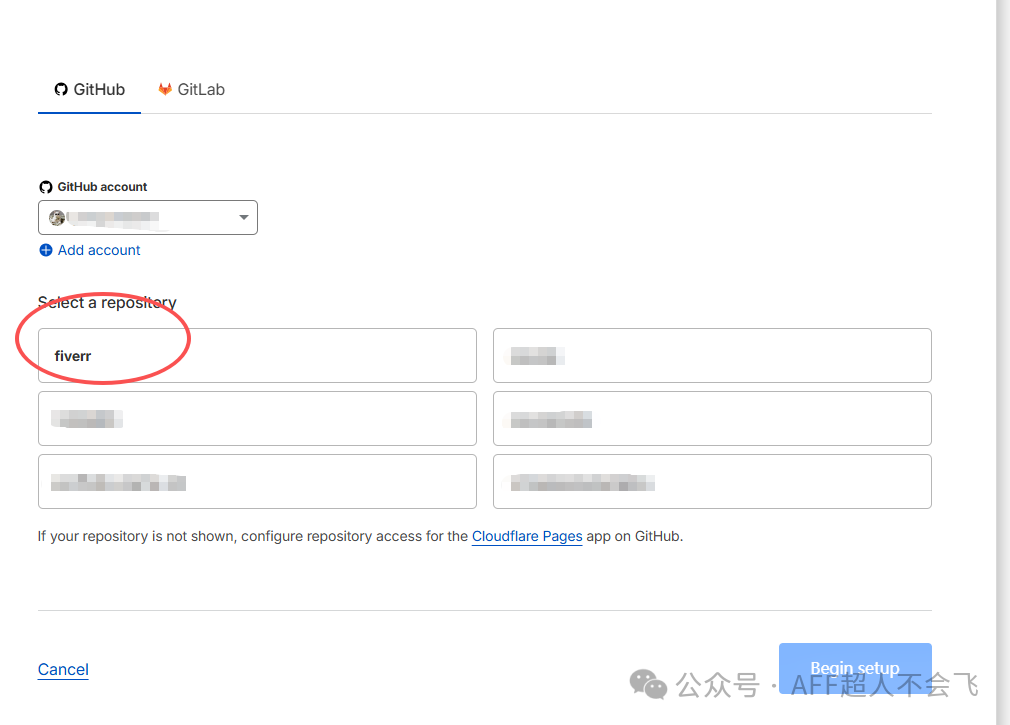Open the Cloudflare Pages link
This screenshot has width=1010, height=725.
tap(527, 536)
